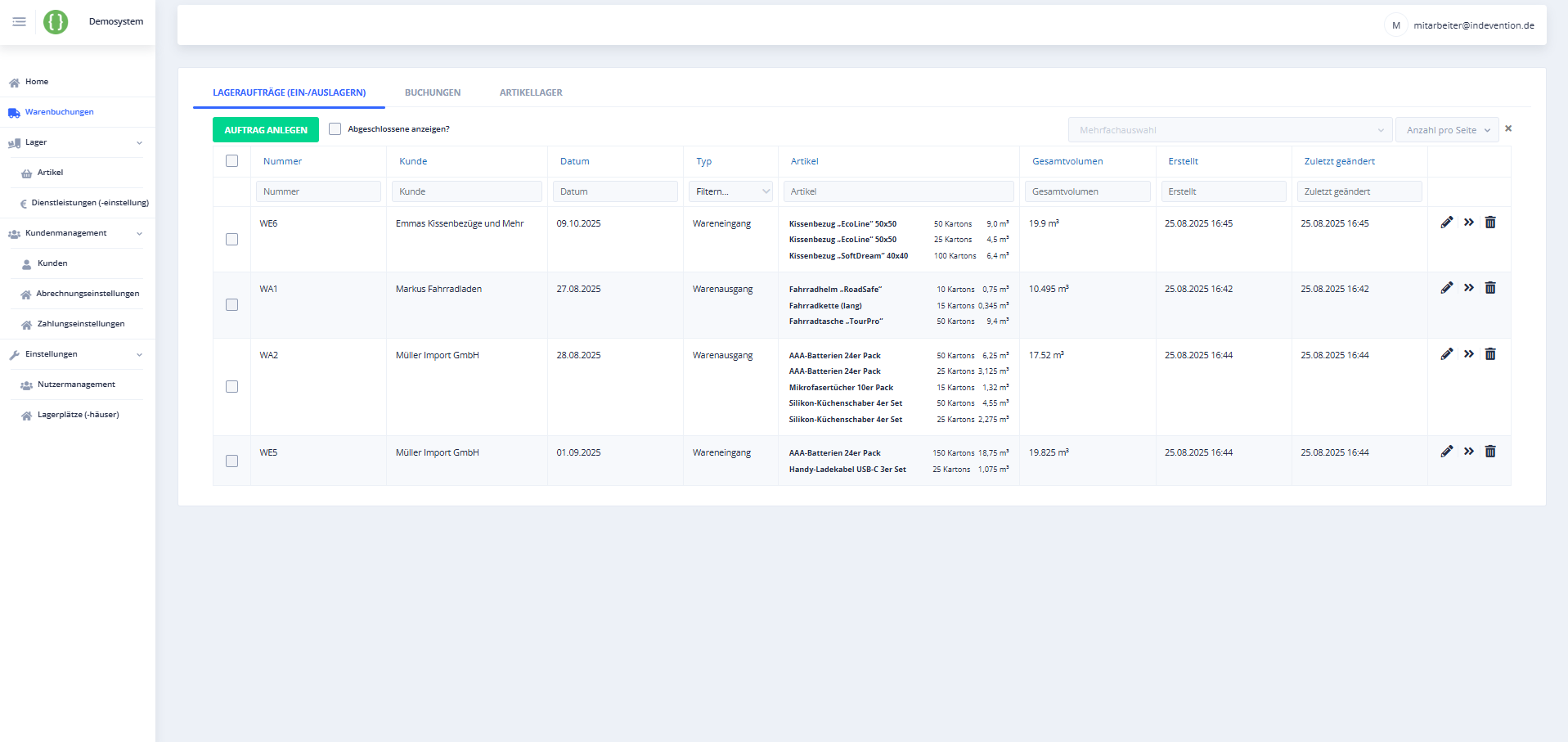Enable 'Abgeschlossene anzeigen?' checkbox
Image resolution: width=1568 pixels, height=742 pixels.
335,129
